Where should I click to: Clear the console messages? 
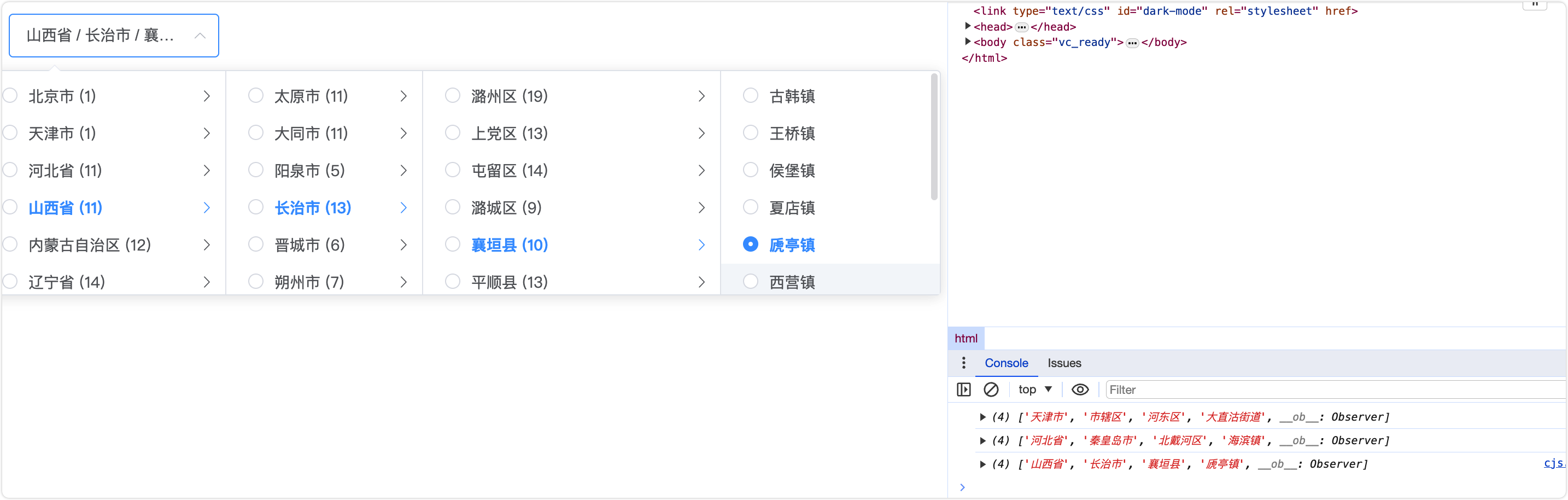click(992, 389)
